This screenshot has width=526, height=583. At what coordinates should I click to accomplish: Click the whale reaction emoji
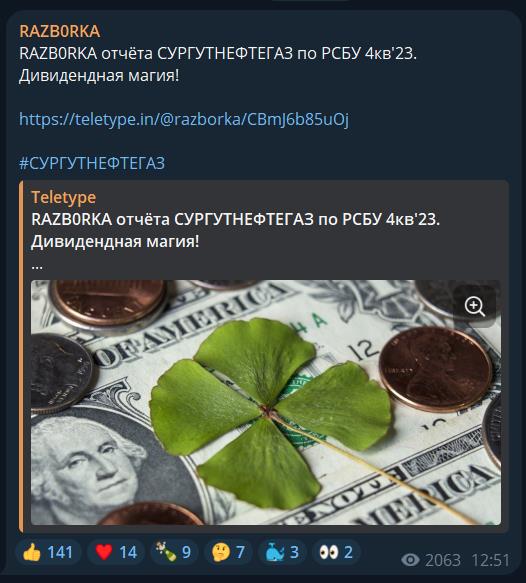click(275, 552)
